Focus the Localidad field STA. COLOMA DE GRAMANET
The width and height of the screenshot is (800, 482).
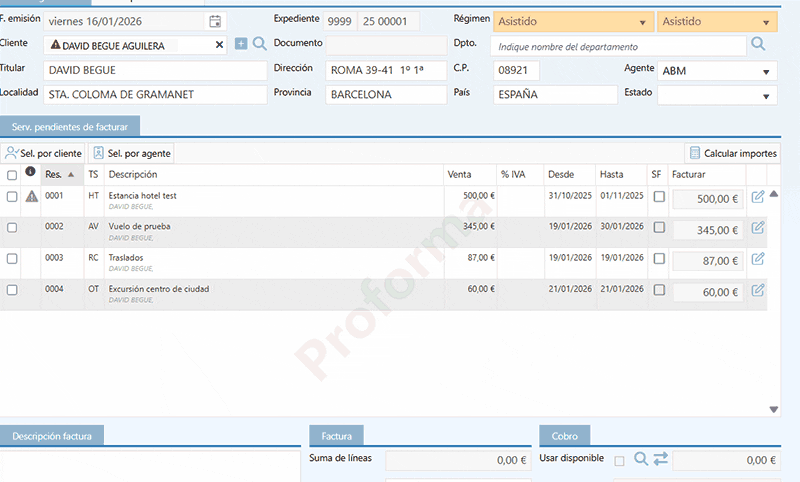coord(155,95)
